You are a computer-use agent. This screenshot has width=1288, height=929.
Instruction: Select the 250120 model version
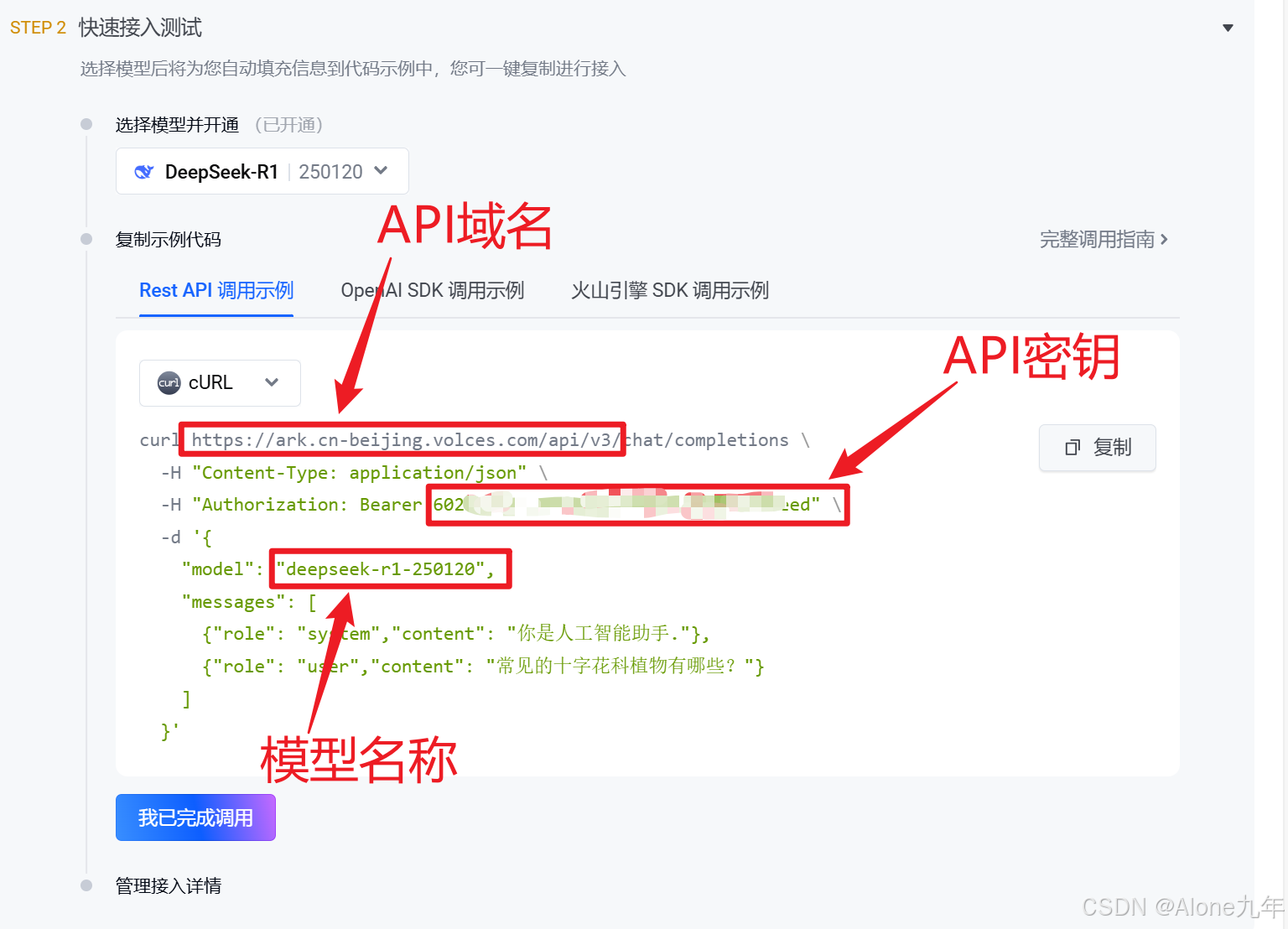point(330,172)
